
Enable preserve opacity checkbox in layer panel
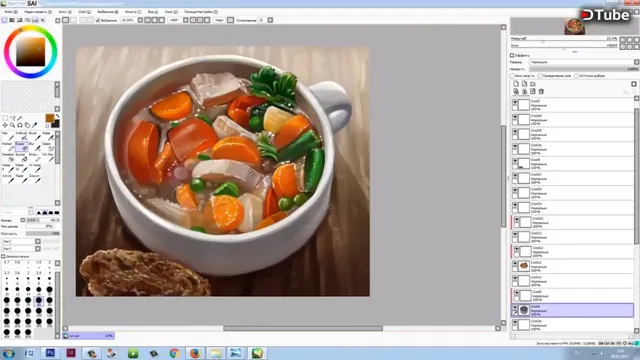pyautogui.click(x=512, y=76)
